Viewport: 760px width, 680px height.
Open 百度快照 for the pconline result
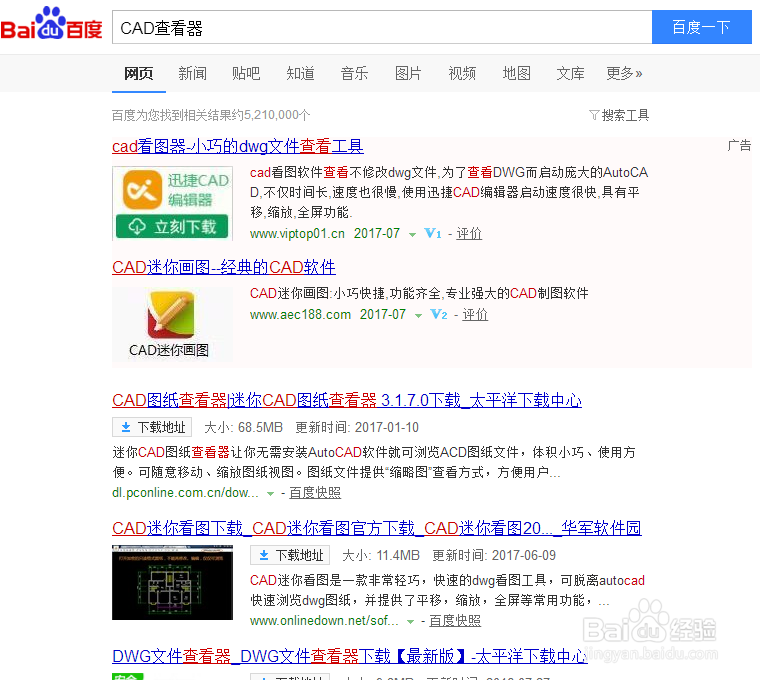tap(315, 493)
